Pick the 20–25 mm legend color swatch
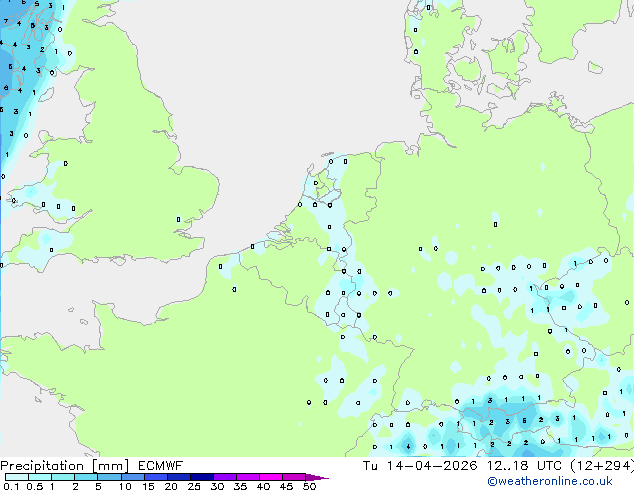Screen dimensions: 634x490 tap(179, 477)
